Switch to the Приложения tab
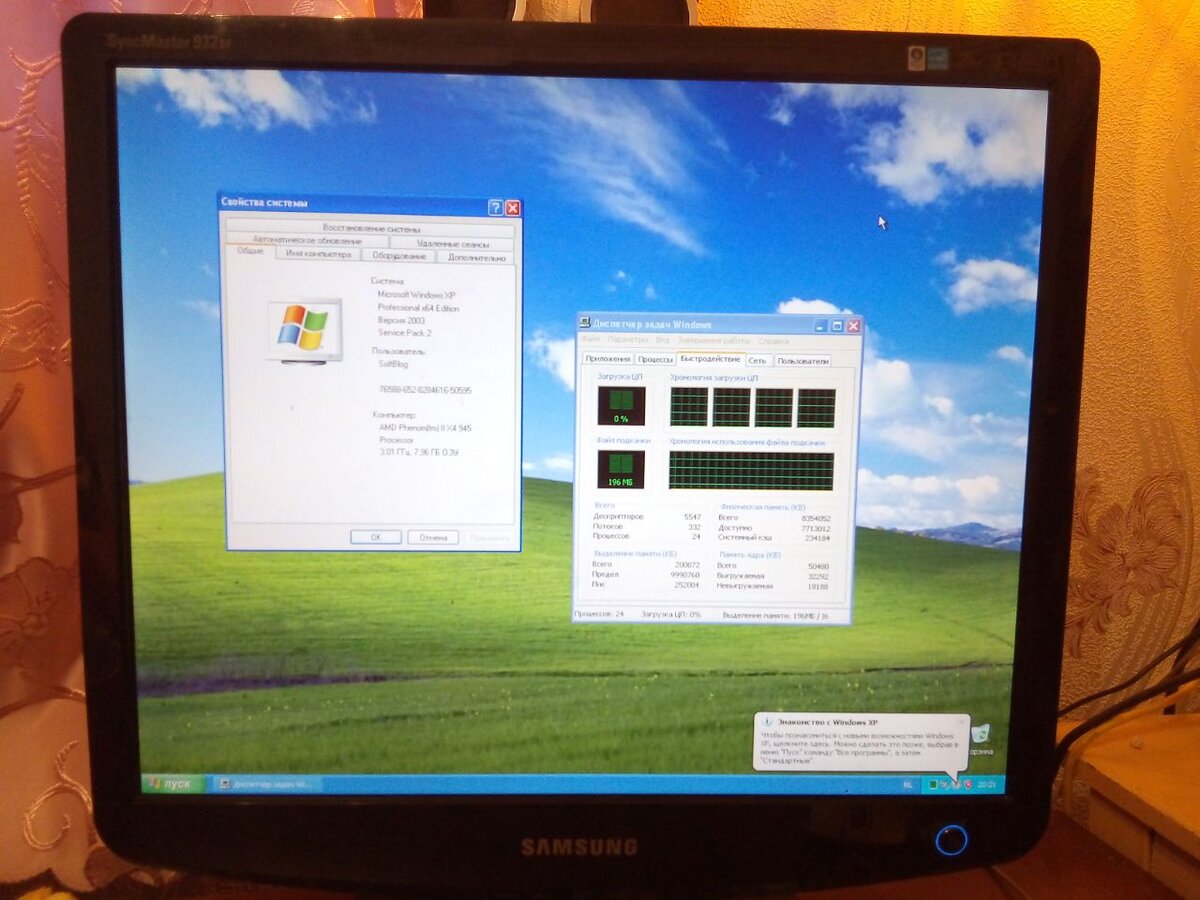The width and height of the screenshot is (1200, 900). (x=607, y=359)
